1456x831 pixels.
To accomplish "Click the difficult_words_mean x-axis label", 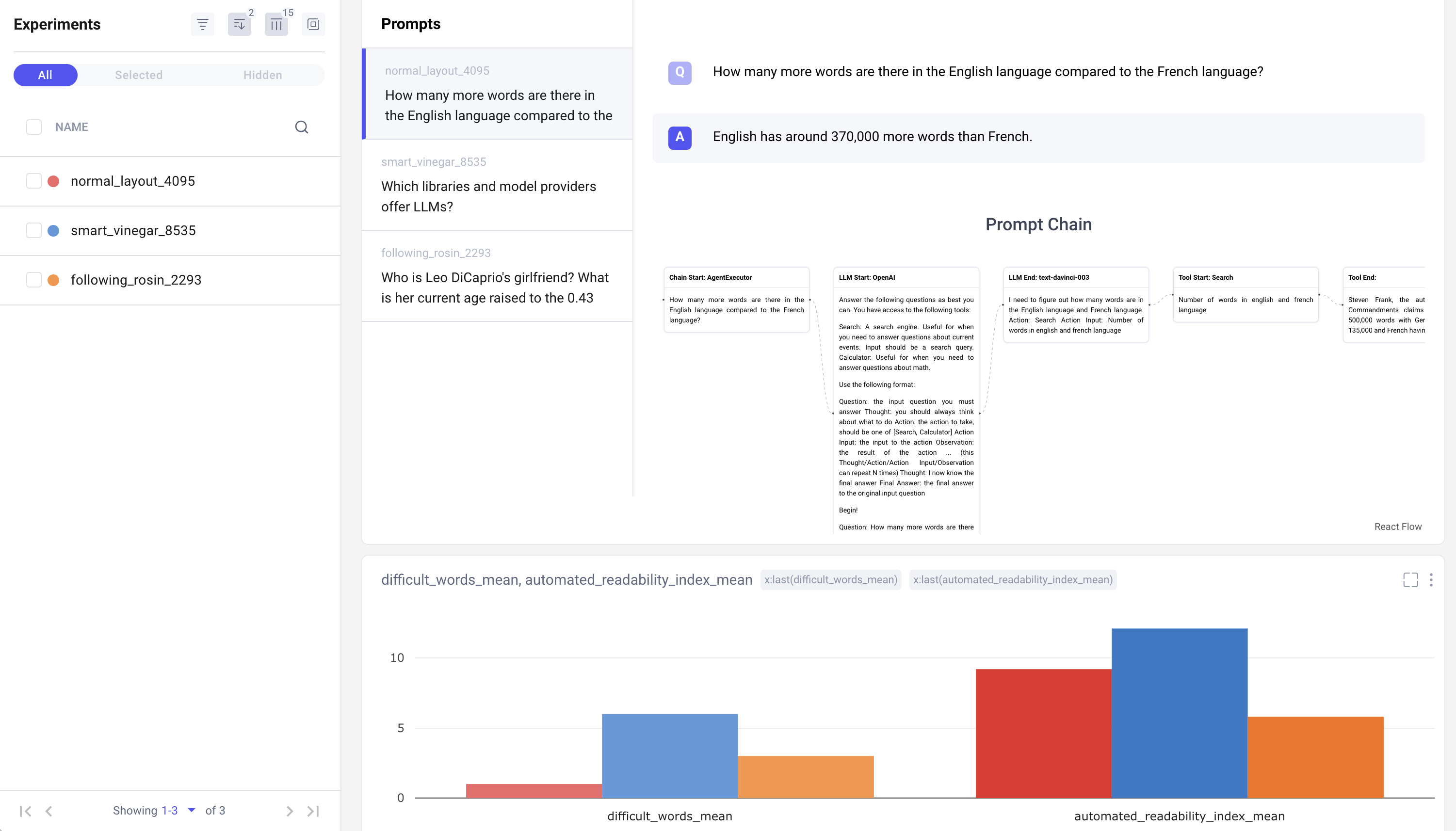I will [x=670, y=816].
